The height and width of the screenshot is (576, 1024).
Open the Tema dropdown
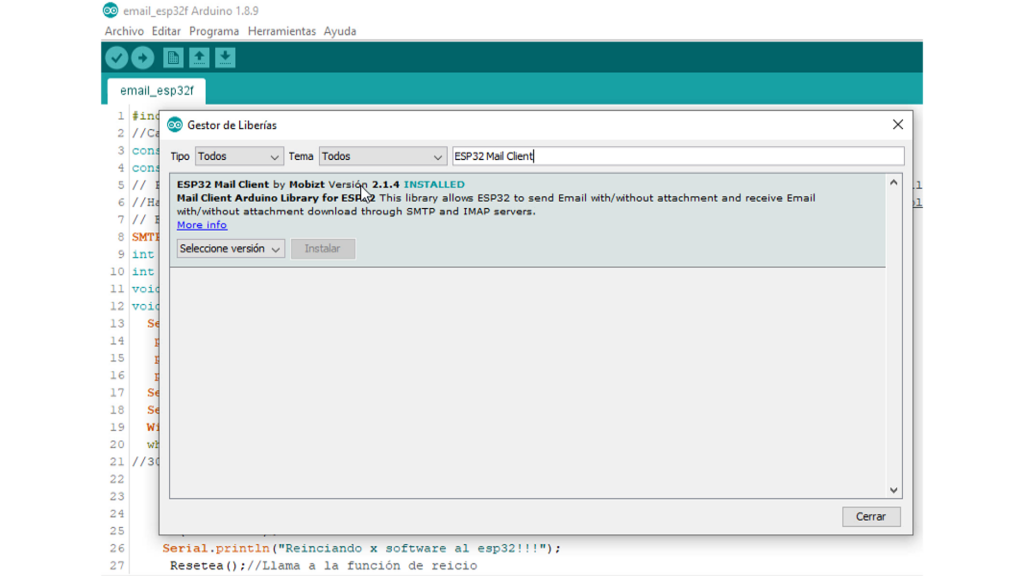(x=382, y=157)
